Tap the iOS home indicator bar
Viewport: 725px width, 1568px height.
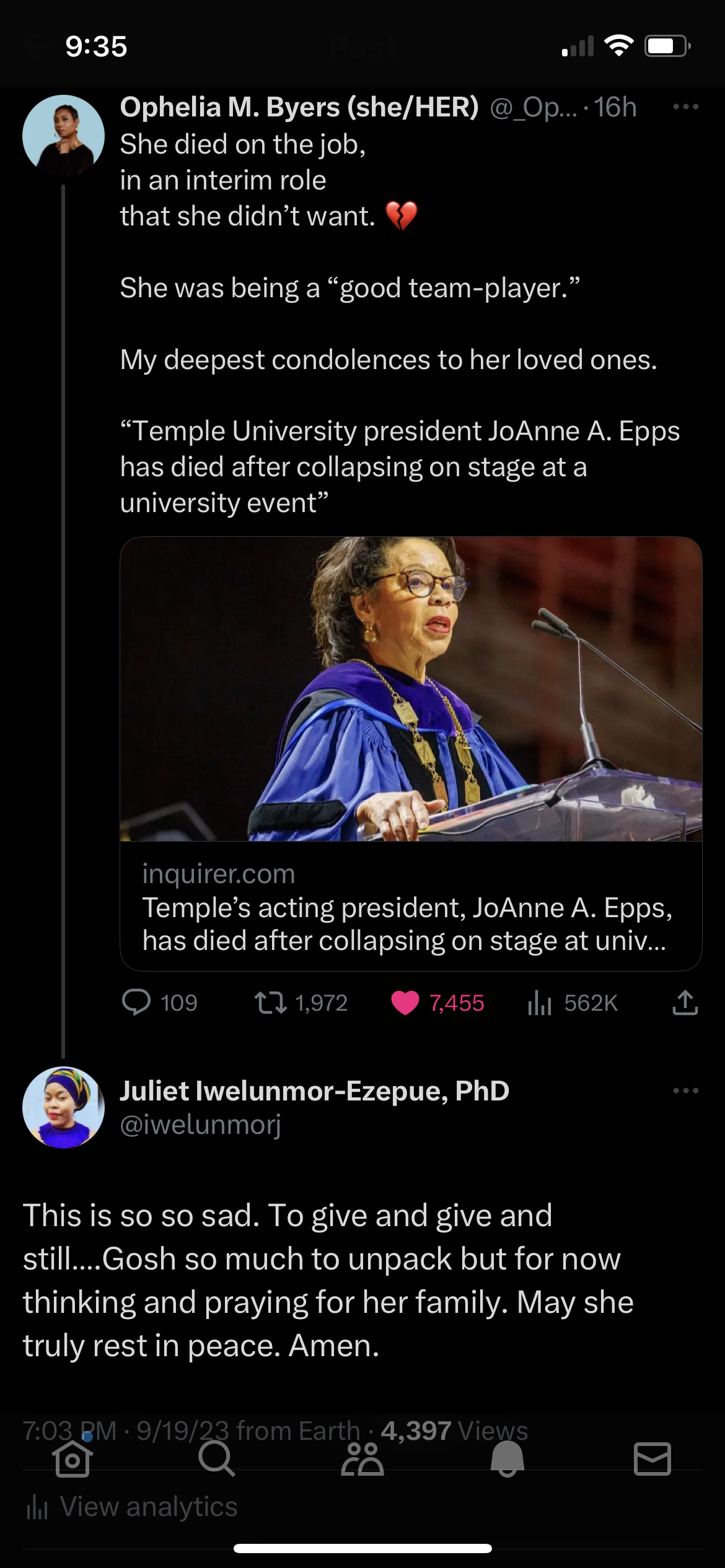[362, 1548]
